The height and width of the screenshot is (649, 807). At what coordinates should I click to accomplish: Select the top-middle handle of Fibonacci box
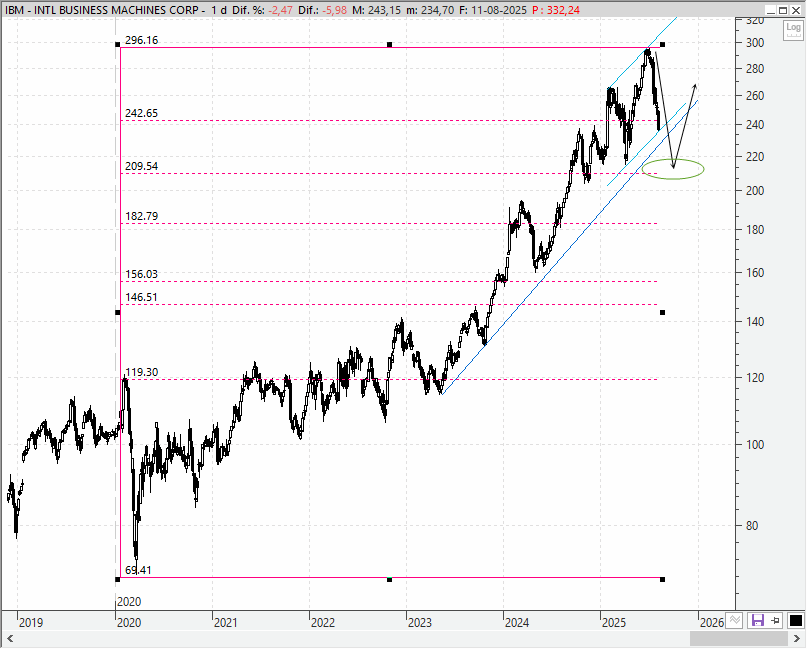coord(390,45)
